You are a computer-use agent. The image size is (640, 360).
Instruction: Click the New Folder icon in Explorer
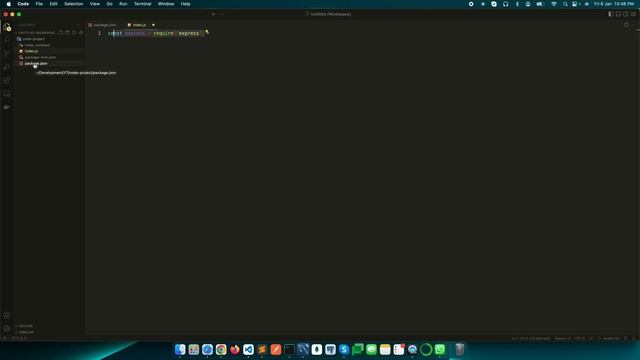click(68, 32)
